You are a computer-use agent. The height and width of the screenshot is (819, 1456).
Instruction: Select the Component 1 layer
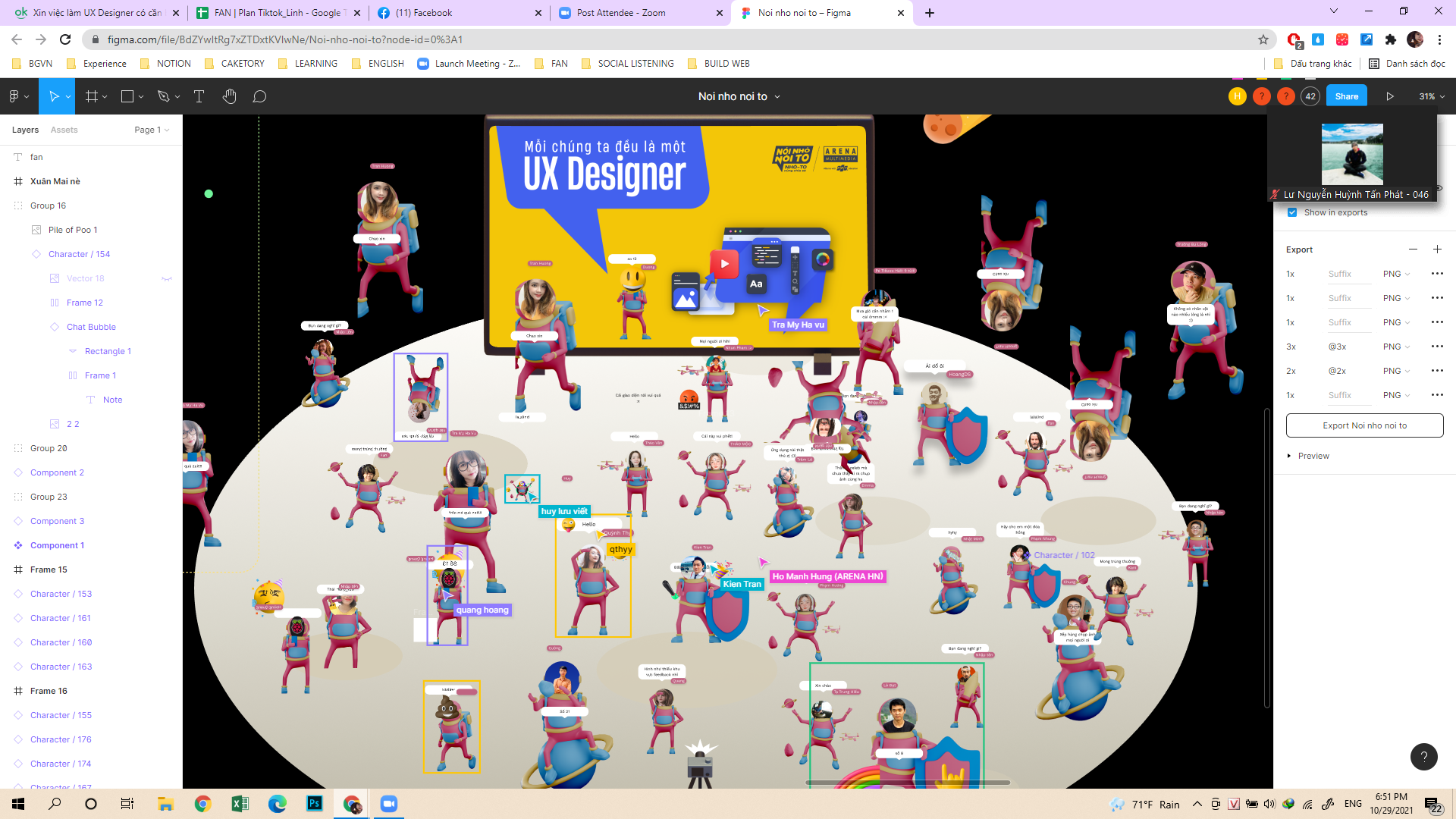[x=57, y=545]
